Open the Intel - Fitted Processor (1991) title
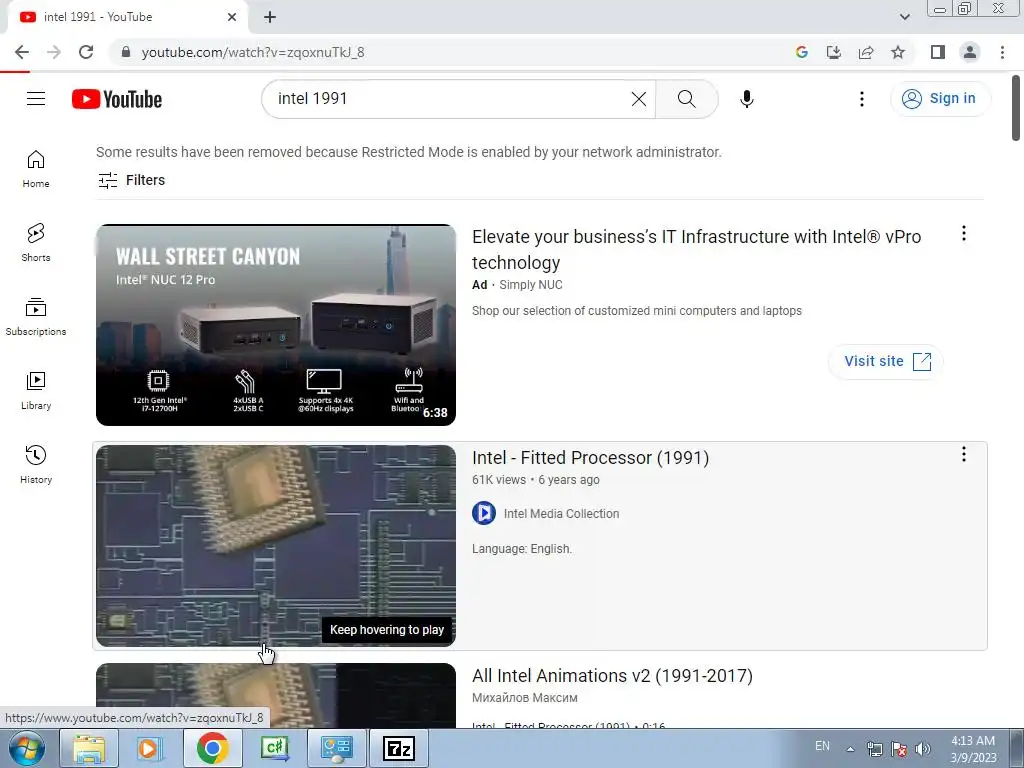The width and height of the screenshot is (1024, 768). coord(590,458)
